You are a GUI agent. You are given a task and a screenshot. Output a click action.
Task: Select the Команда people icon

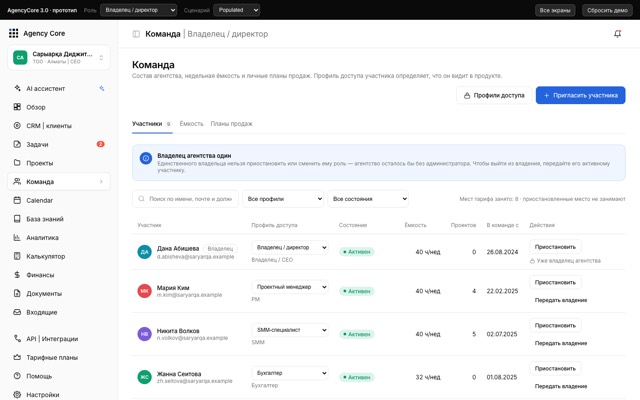pos(17,182)
